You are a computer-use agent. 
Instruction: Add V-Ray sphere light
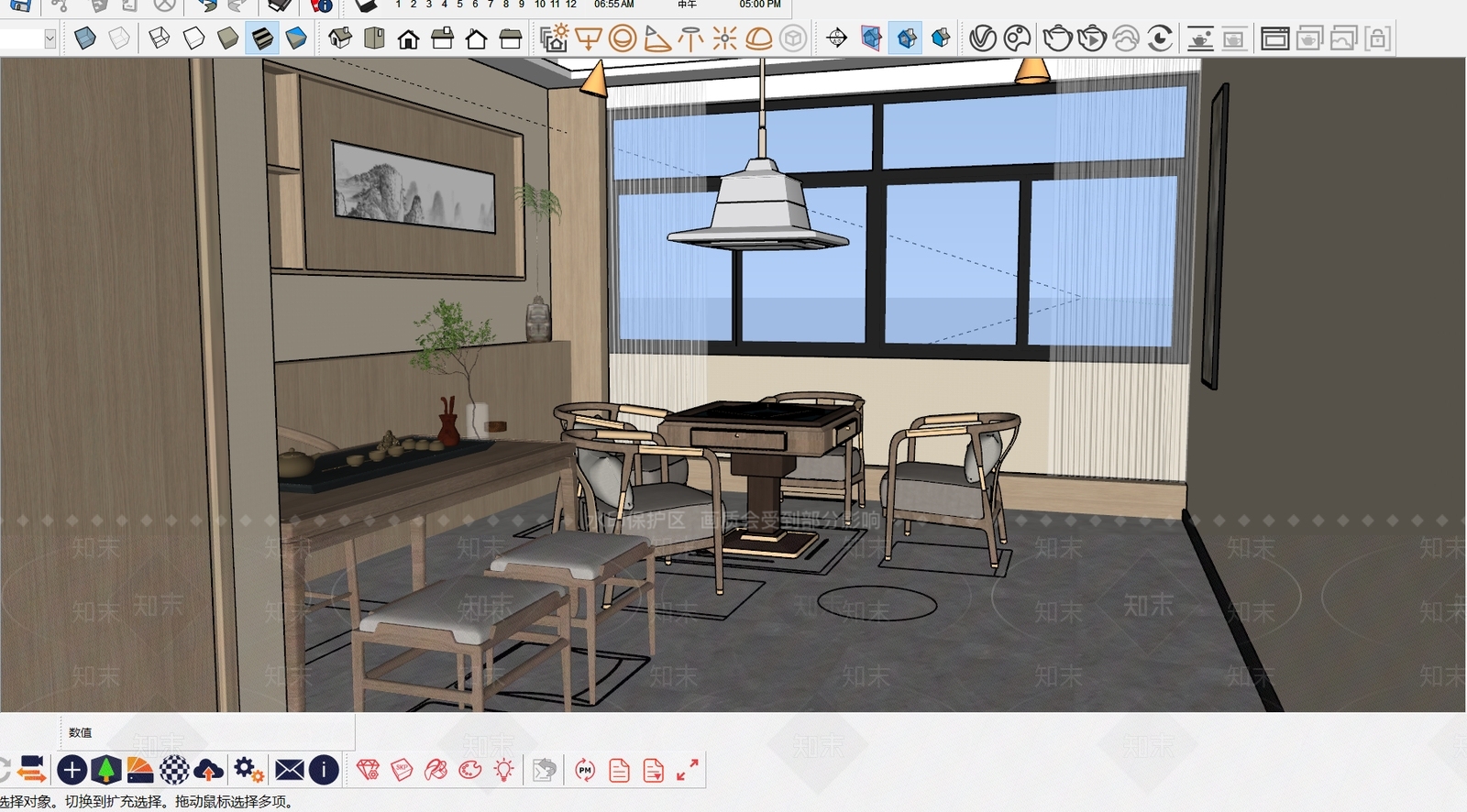[622, 38]
